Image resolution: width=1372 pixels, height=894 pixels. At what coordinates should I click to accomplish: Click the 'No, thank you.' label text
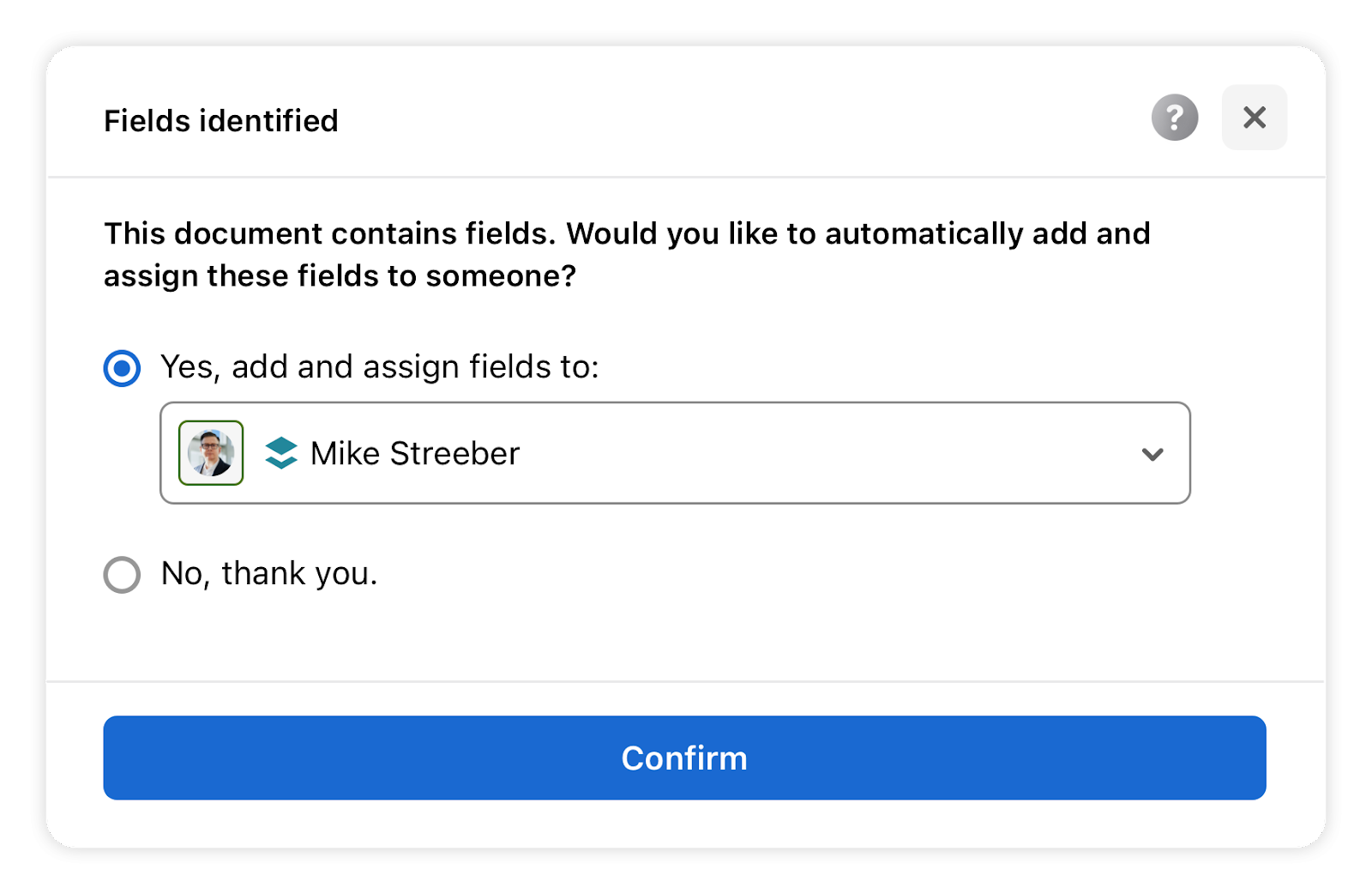point(269,573)
